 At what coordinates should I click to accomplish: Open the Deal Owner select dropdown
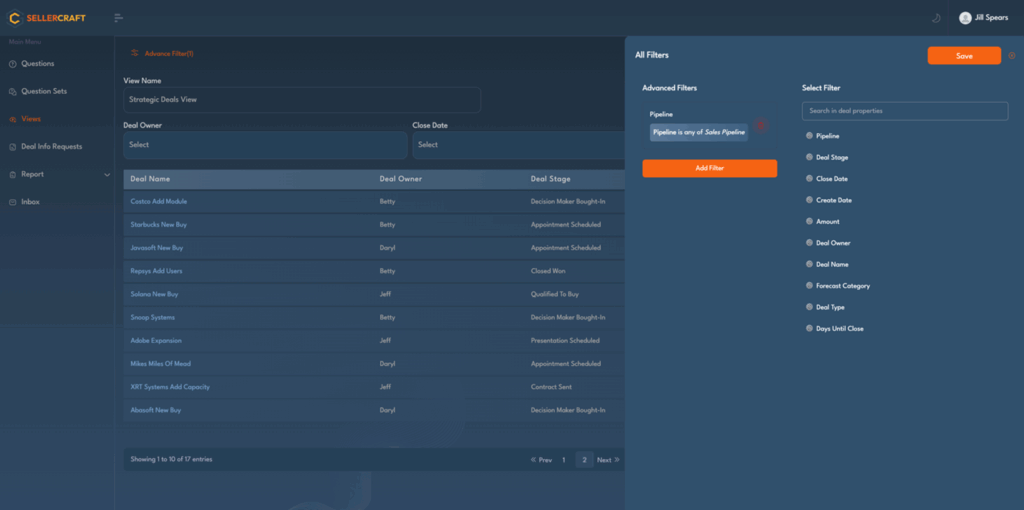pos(265,145)
